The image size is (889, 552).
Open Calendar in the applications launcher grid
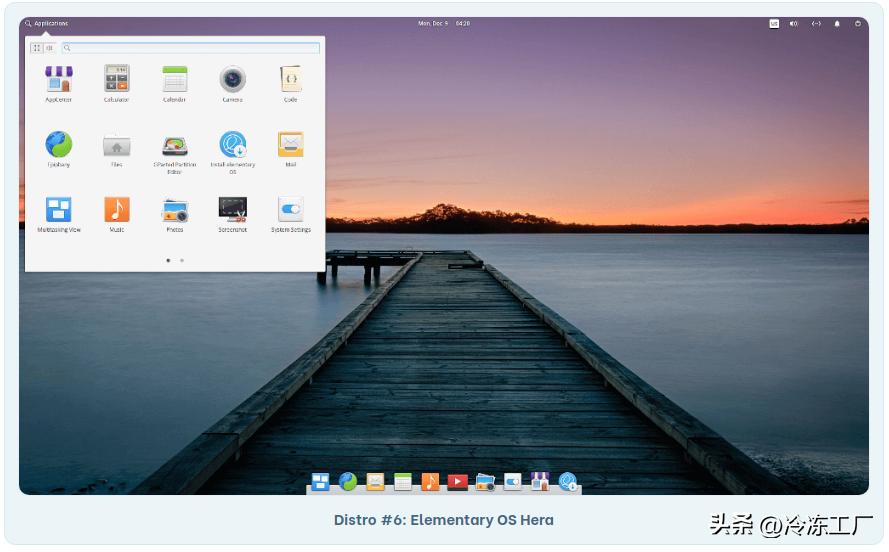[x=175, y=83]
